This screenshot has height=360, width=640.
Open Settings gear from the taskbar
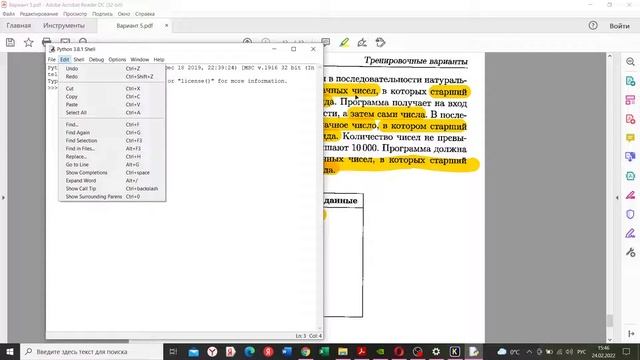436,351
